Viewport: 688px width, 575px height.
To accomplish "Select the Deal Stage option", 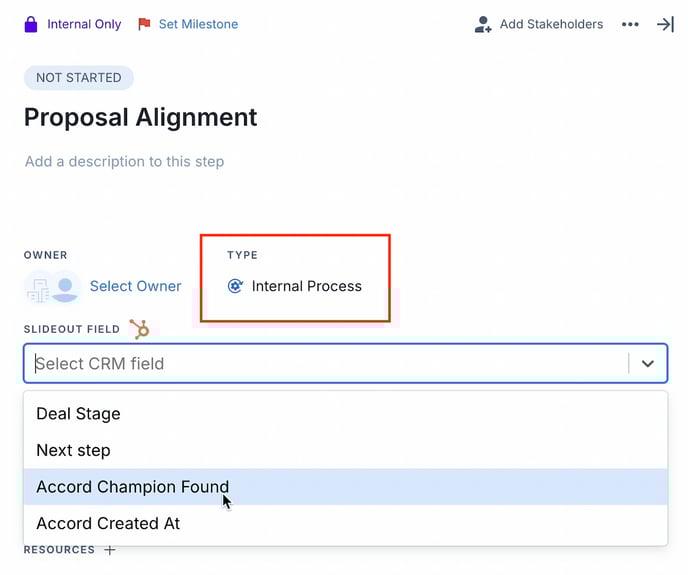I will click(x=78, y=414).
